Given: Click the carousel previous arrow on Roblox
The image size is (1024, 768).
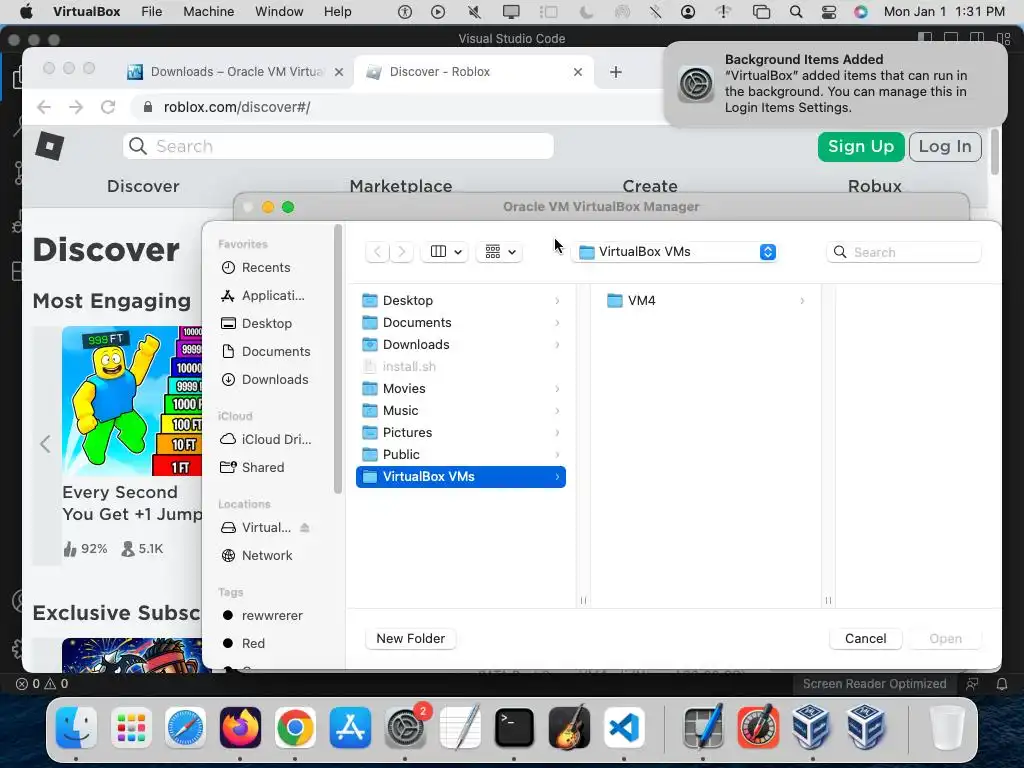Looking at the screenshot, I should 45,444.
